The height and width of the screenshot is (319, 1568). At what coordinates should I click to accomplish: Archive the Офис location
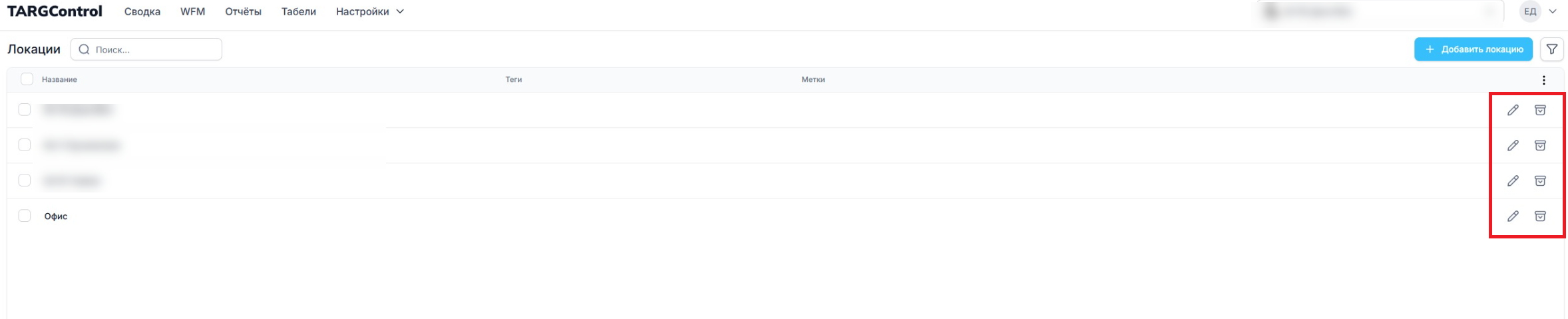pos(1540,216)
